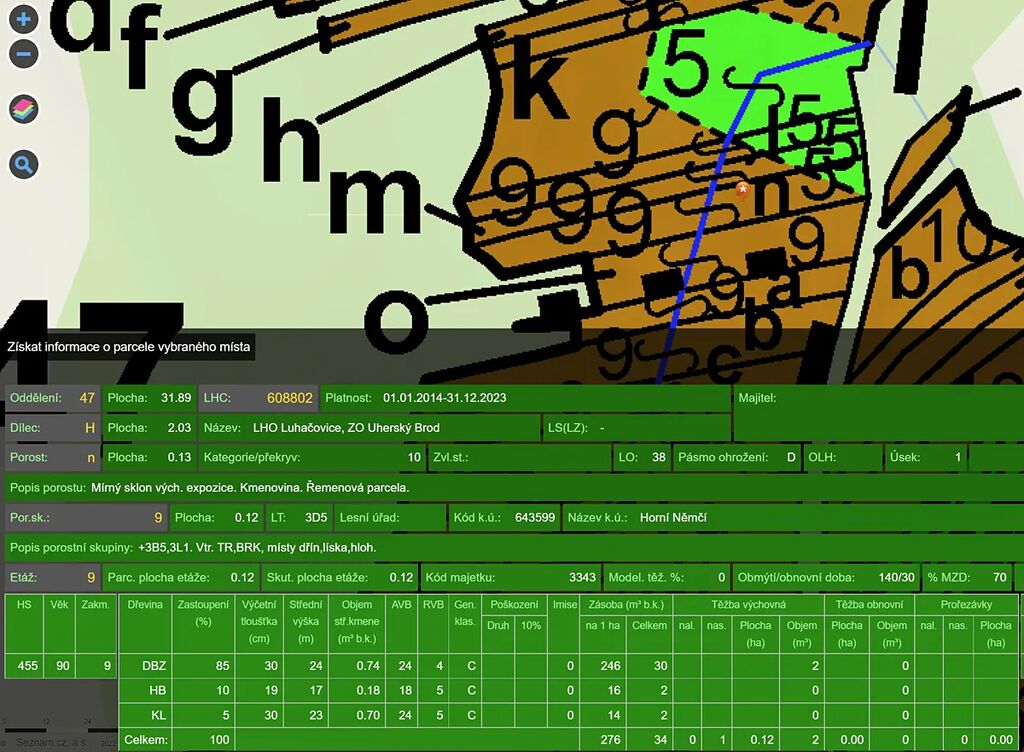This screenshot has height=752, width=1024.
Task: Click the LHC value 608802
Action: 289,398
